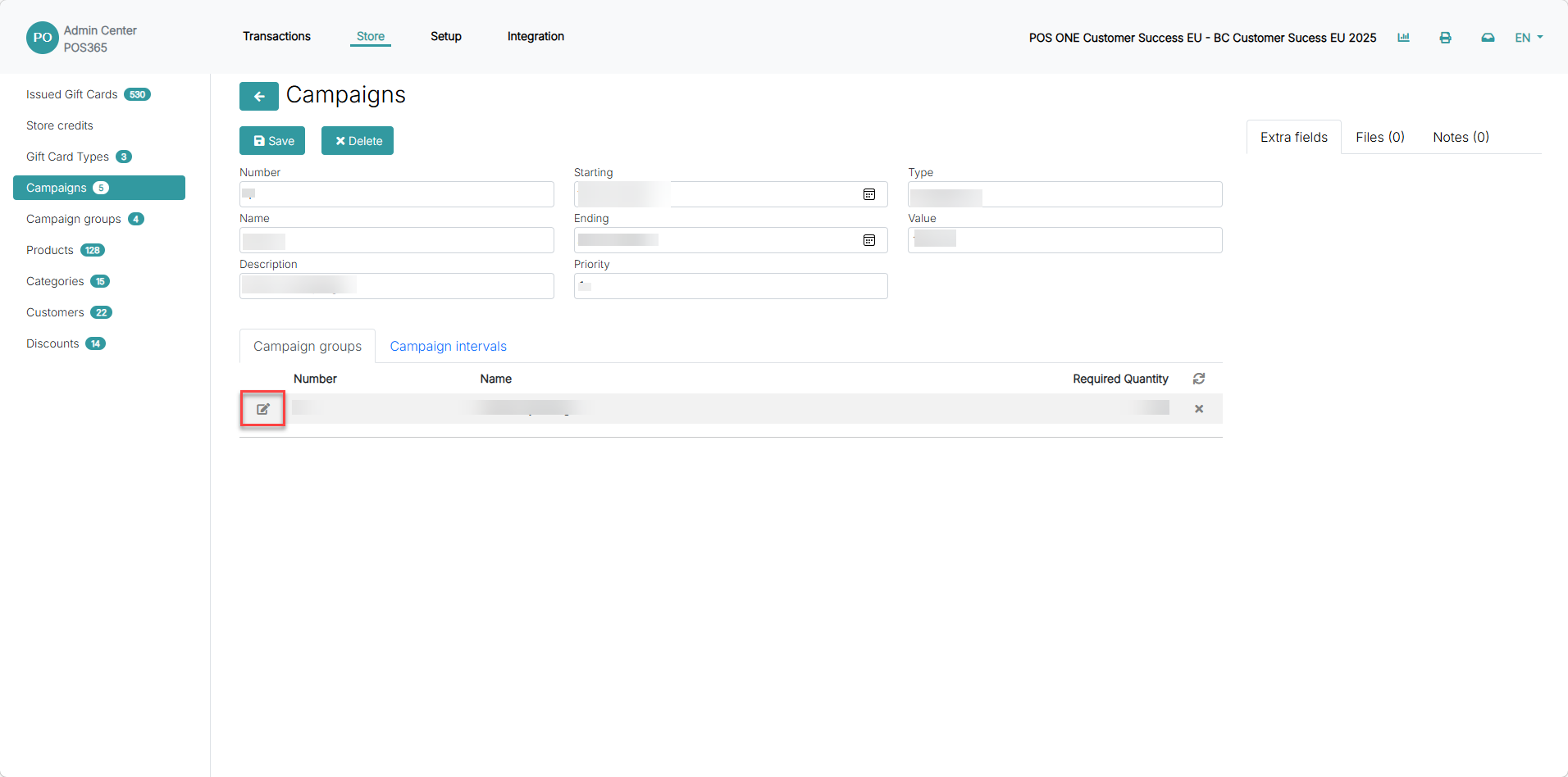Edit the campaign group row

click(x=262, y=409)
